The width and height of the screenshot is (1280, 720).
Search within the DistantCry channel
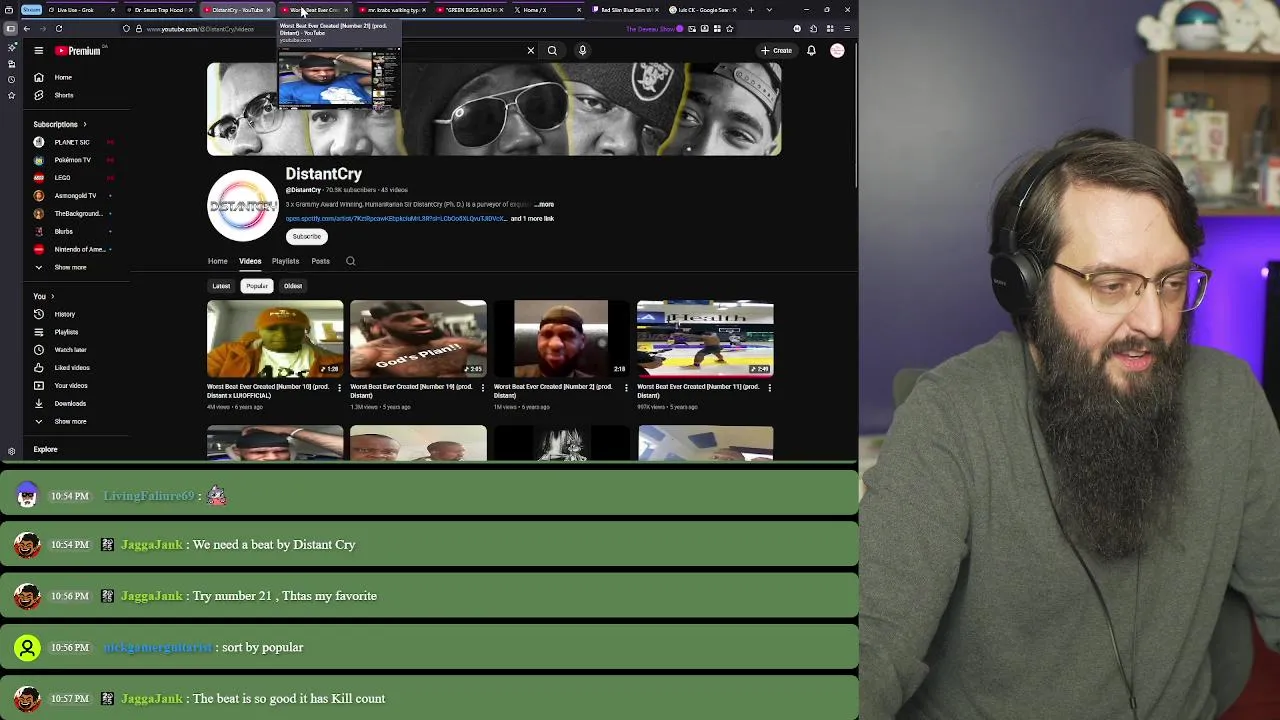(x=350, y=261)
